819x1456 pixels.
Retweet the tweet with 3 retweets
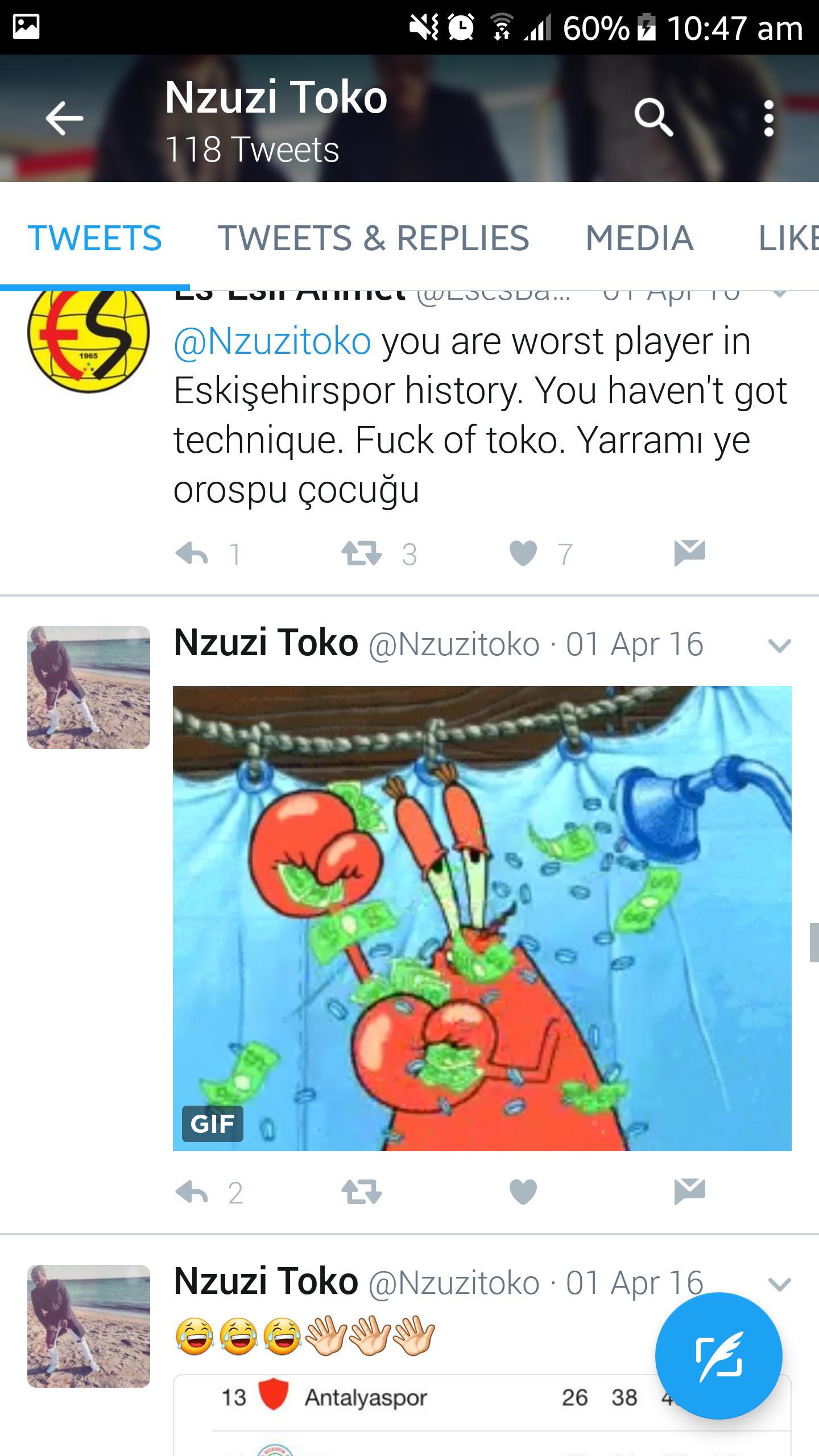(x=362, y=553)
